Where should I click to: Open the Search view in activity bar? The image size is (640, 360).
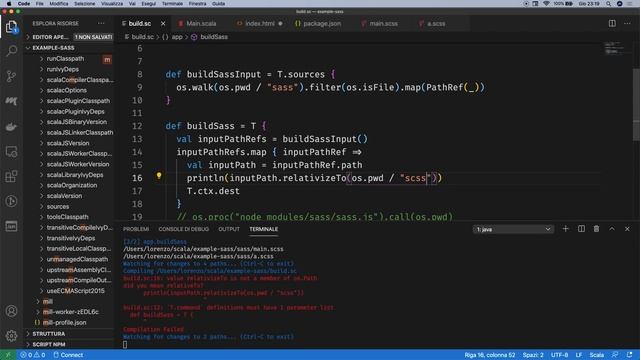click(x=11, y=51)
